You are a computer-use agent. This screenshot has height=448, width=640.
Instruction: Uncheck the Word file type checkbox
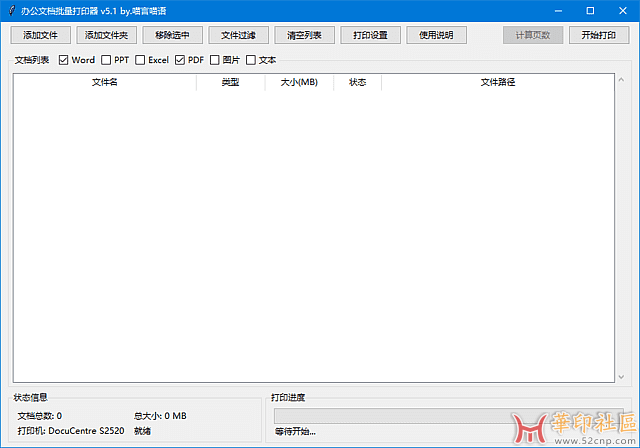(63, 60)
